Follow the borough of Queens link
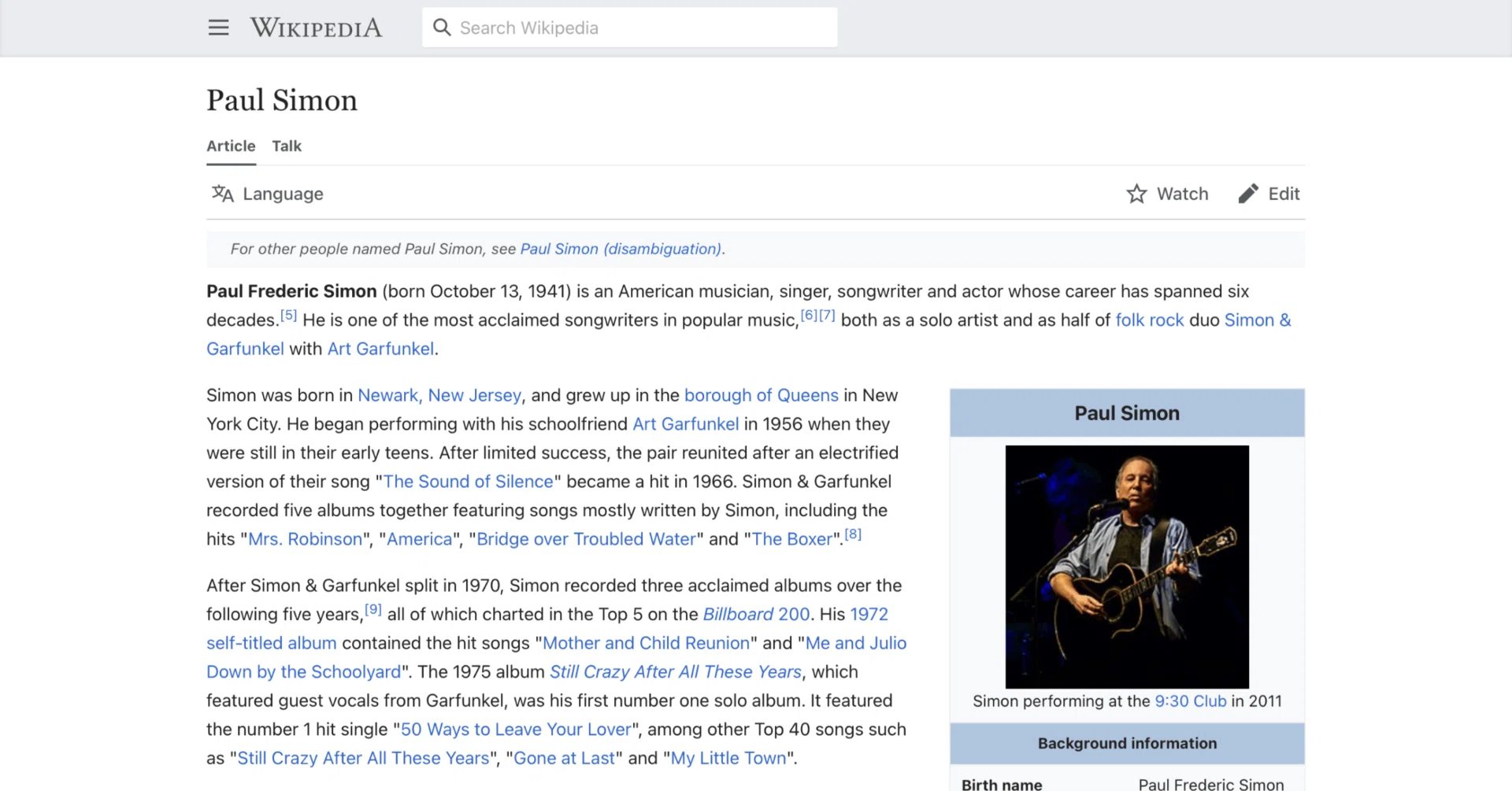1512x791 pixels. 762,395
